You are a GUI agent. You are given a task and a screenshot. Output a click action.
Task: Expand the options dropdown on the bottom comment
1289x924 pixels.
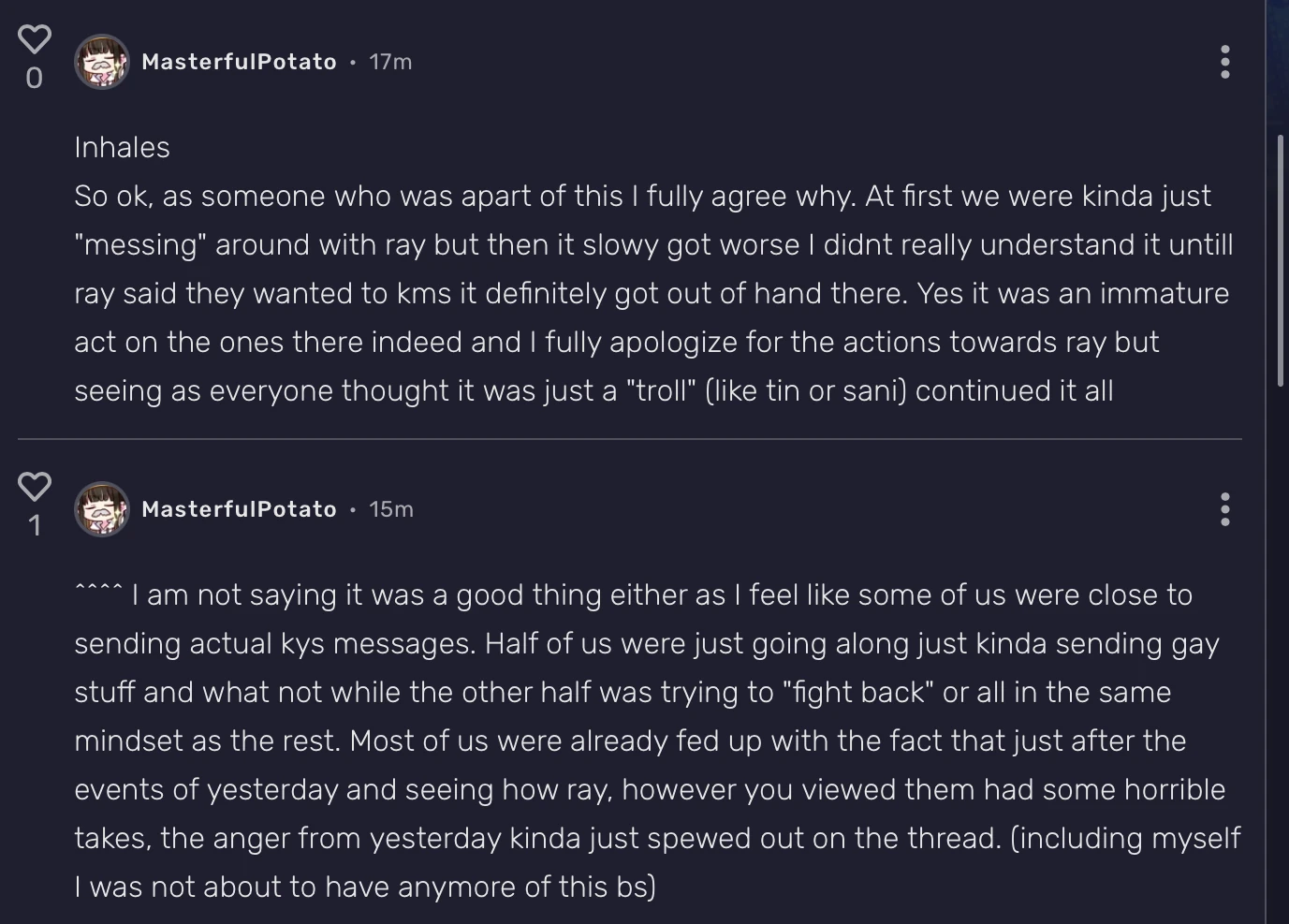[x=1224, y=508]
